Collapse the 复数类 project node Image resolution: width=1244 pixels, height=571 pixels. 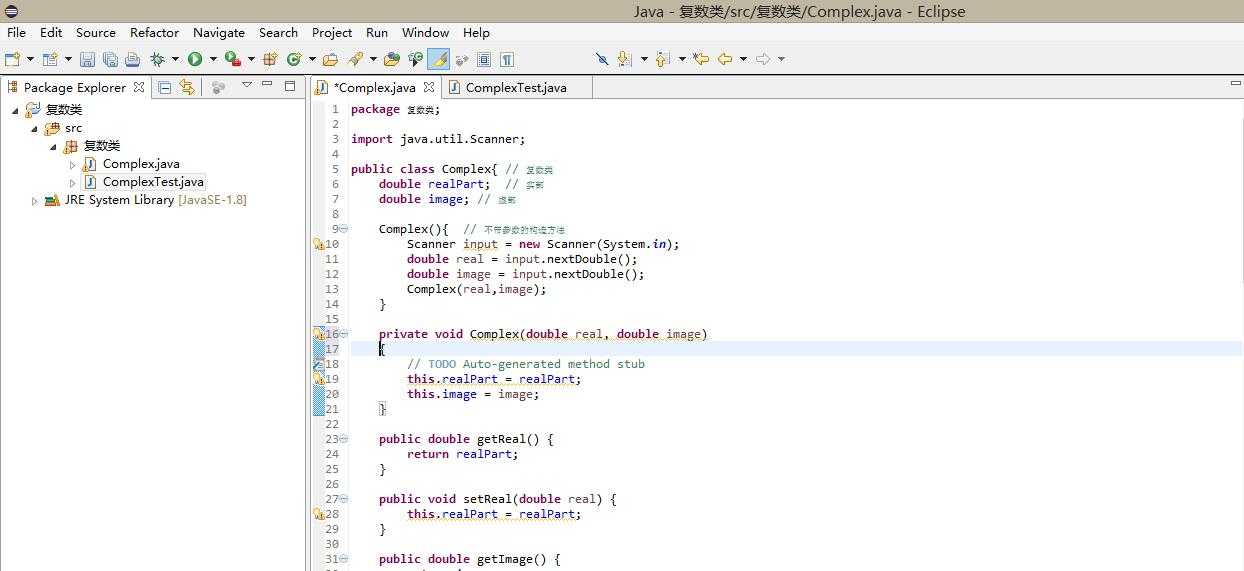pyautogui.click(x=15, y=110)
